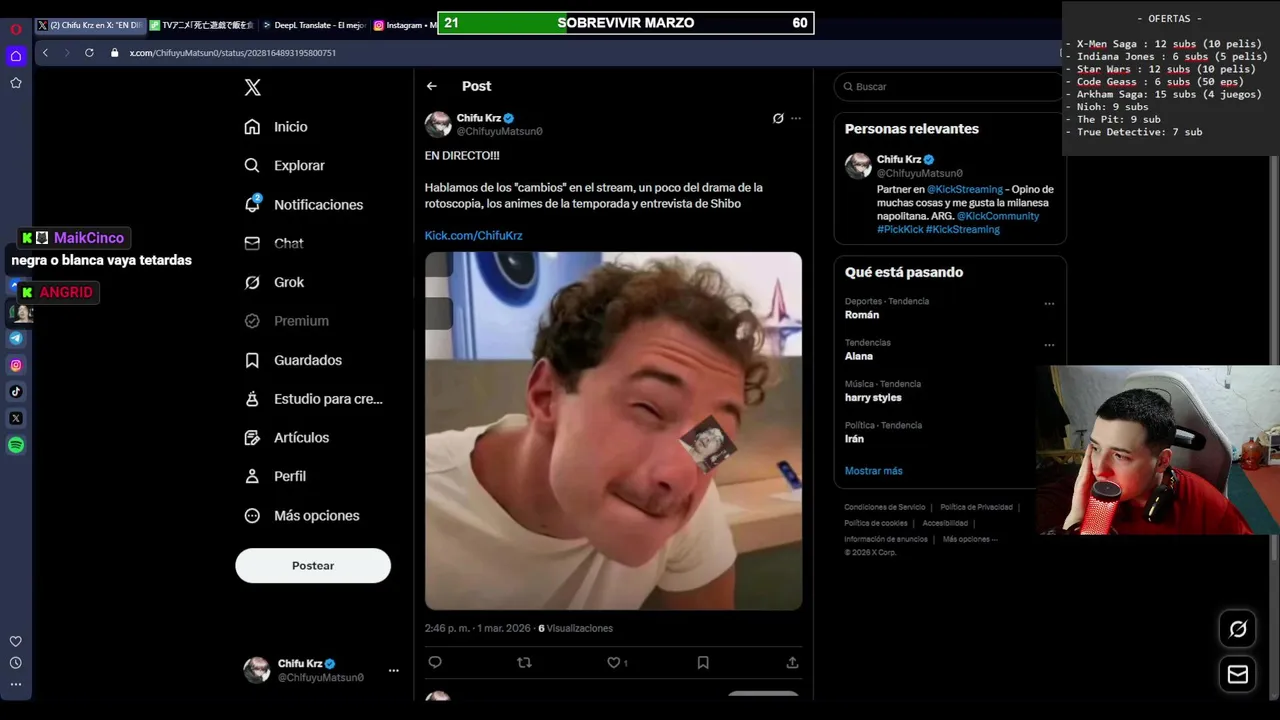This screenshot has width=1280, height=720.
Task: Click the x.com URL in the address bar
Action: pyautogui.click(x=233, y=53)
